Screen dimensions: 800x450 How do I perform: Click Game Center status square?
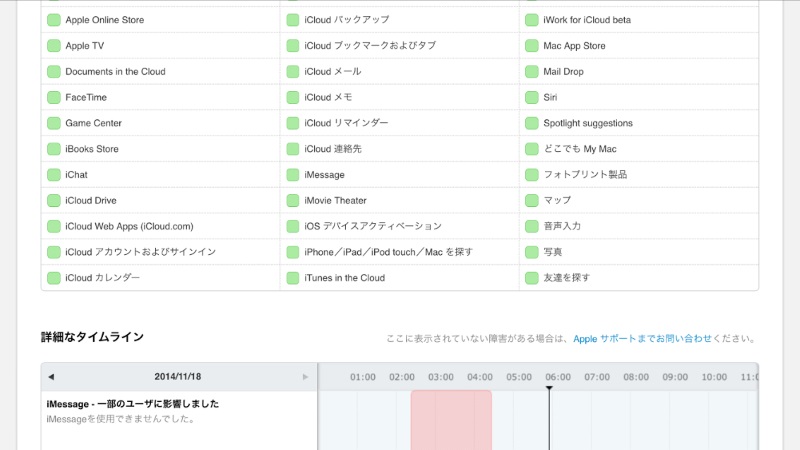point(54,123)
